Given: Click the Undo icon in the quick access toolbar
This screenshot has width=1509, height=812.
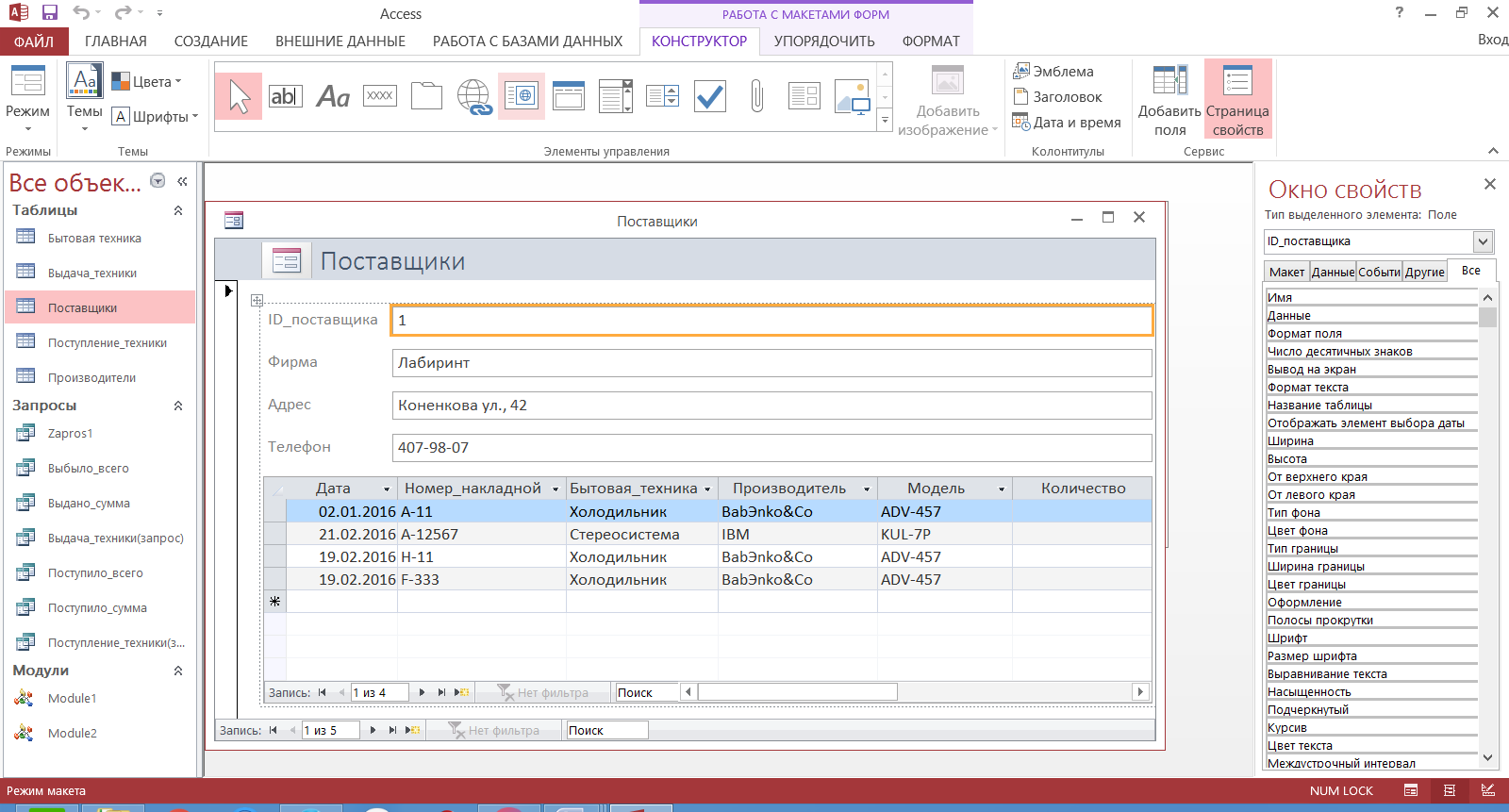Looking at the screenshot, I should pos(82,13).
